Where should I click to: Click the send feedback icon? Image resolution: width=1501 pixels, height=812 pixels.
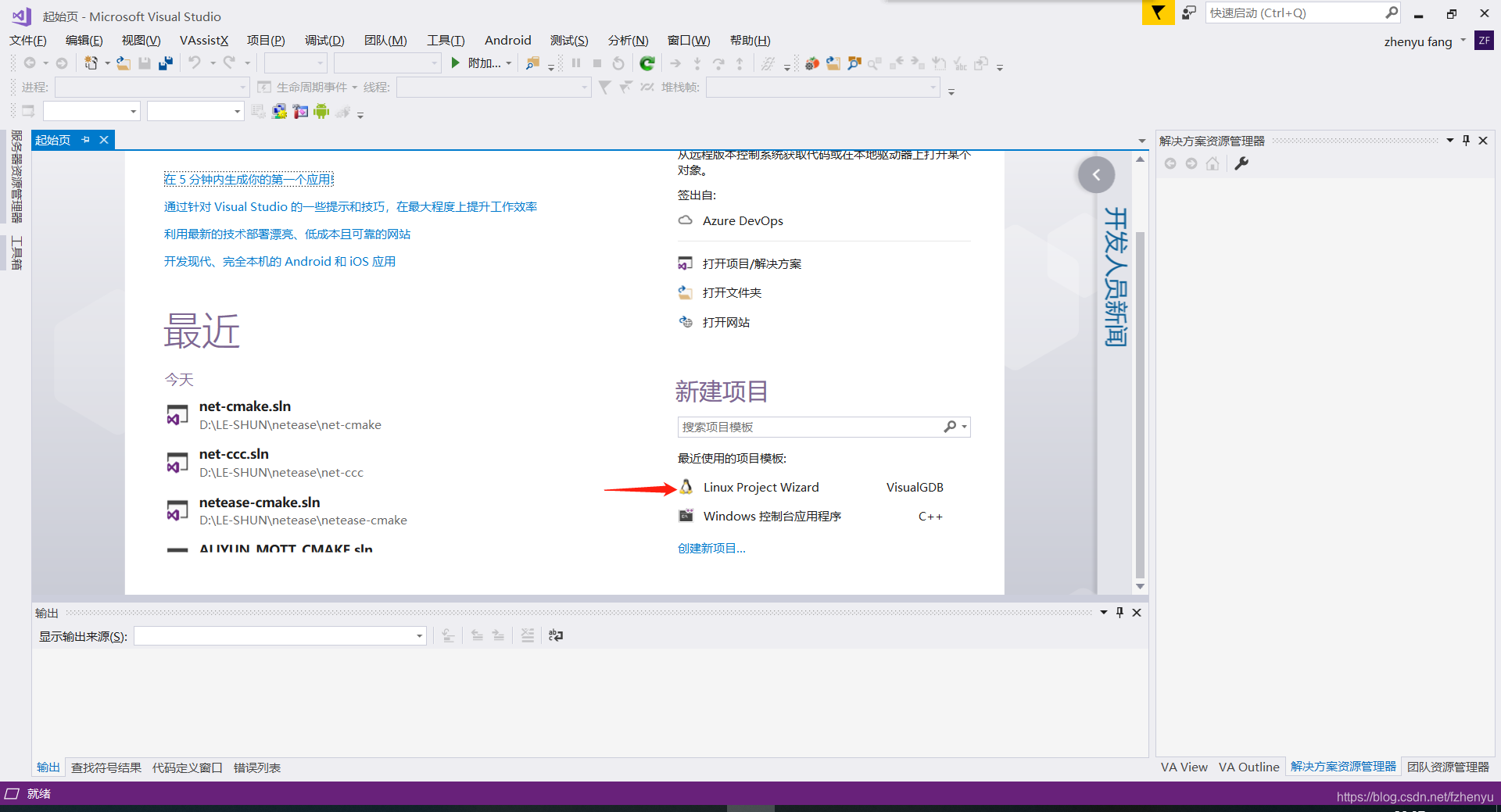1189,13
